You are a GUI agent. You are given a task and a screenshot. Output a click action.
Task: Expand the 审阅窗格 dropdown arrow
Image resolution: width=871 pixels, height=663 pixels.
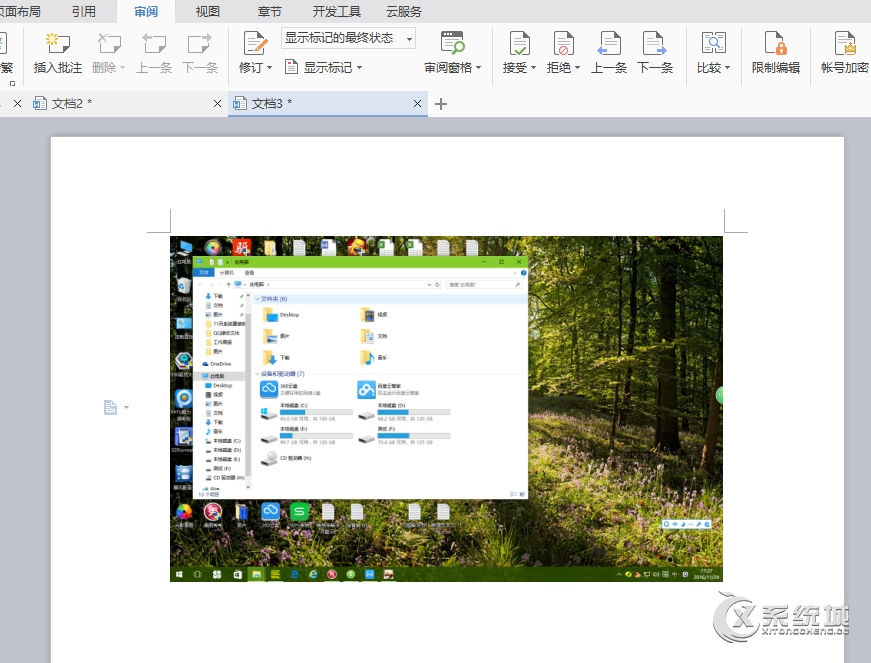point(478,68)
